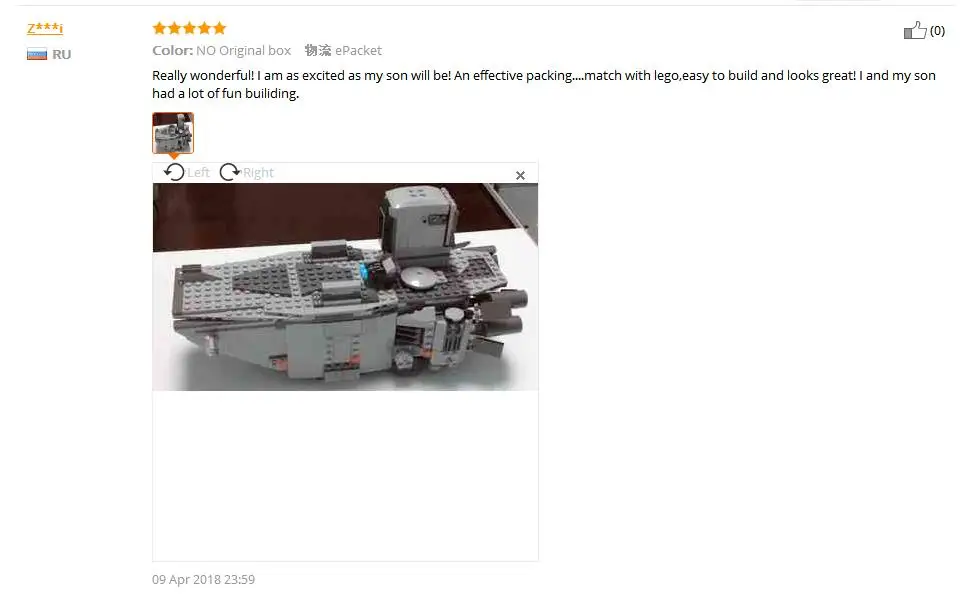Click the thumbs-up helpful icon
The height and width of the screenshot is (596, 979).
click(x=915, y=31)
